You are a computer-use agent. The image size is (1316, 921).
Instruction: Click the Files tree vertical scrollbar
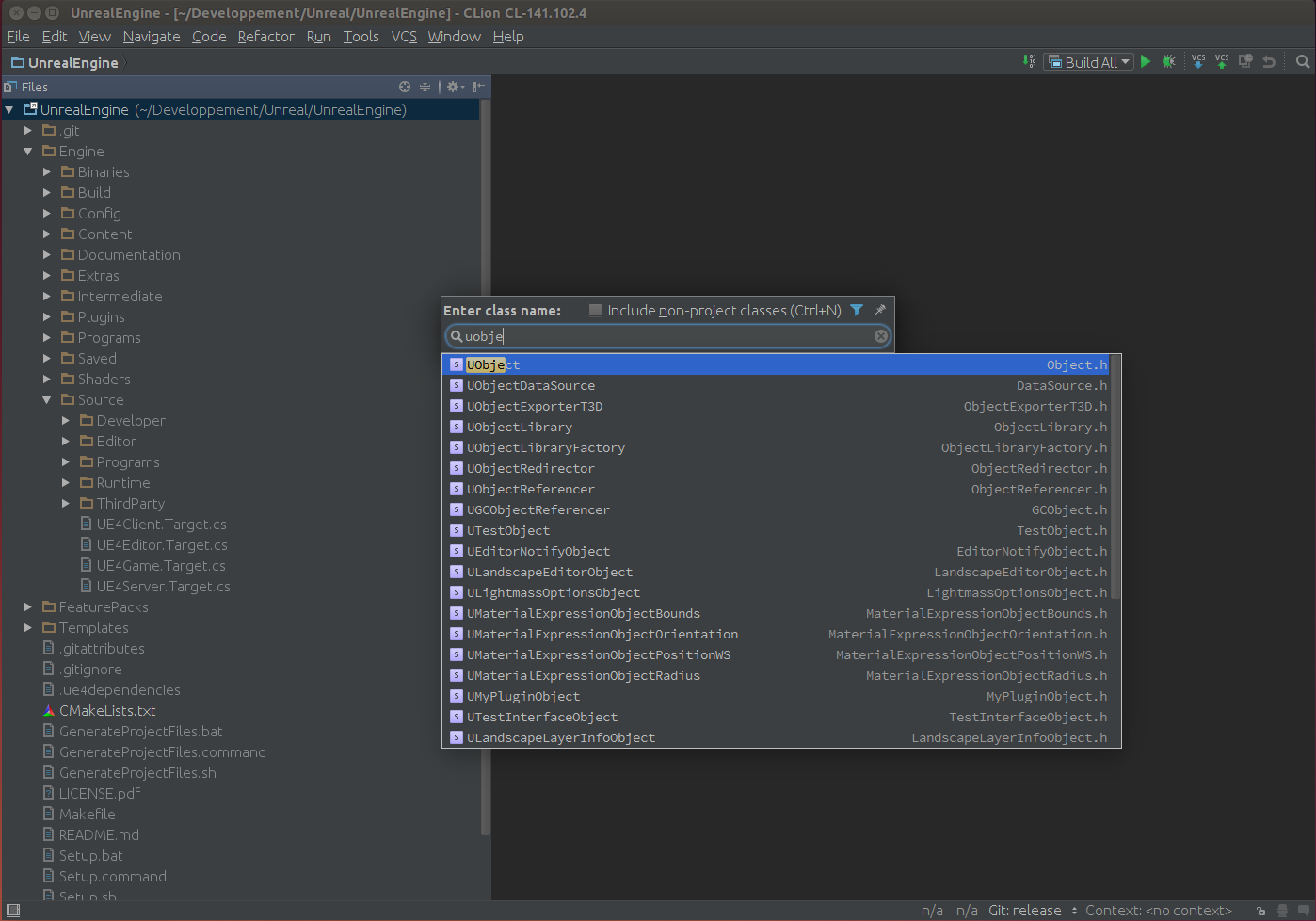tap(486, 467)
